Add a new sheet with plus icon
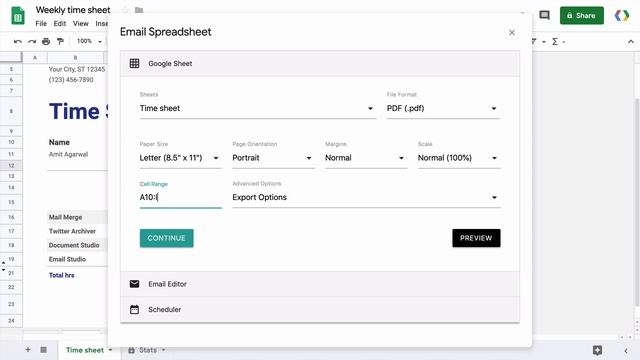This screenshot has height=360, width=640. [28, 350]
